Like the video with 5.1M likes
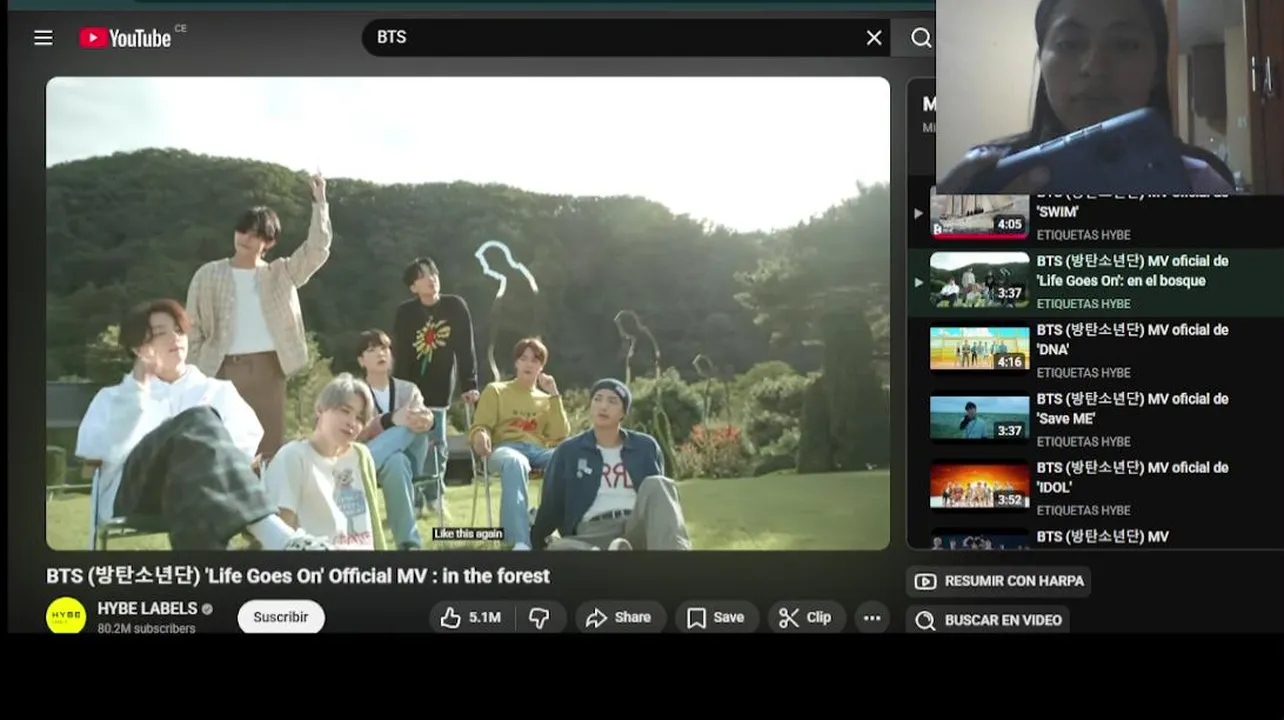The image size is (1284, 720). pyautogui.click(x=471, y=618)
